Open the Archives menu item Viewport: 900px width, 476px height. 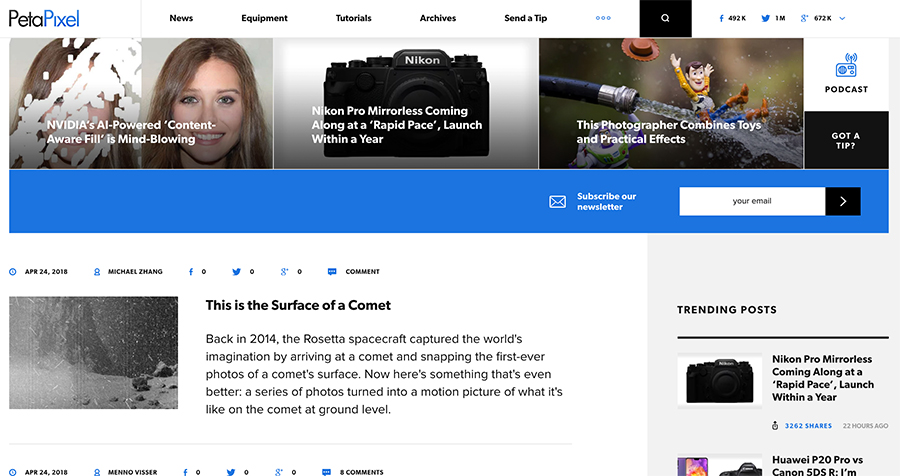pyautogui.click(x=438, y=18)
